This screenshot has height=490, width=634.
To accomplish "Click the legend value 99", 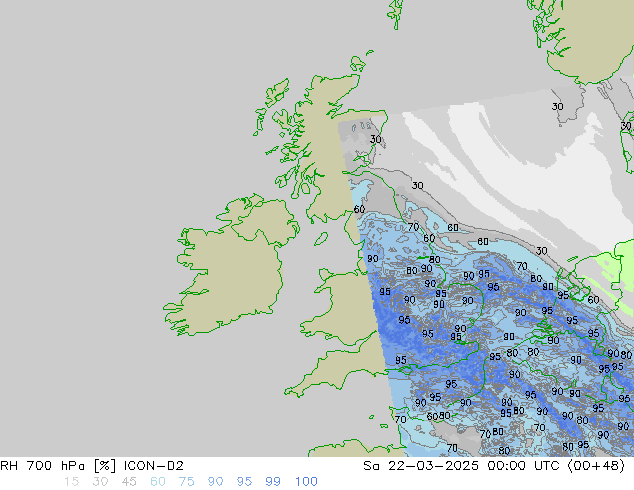I will click(x=273, y=482).
